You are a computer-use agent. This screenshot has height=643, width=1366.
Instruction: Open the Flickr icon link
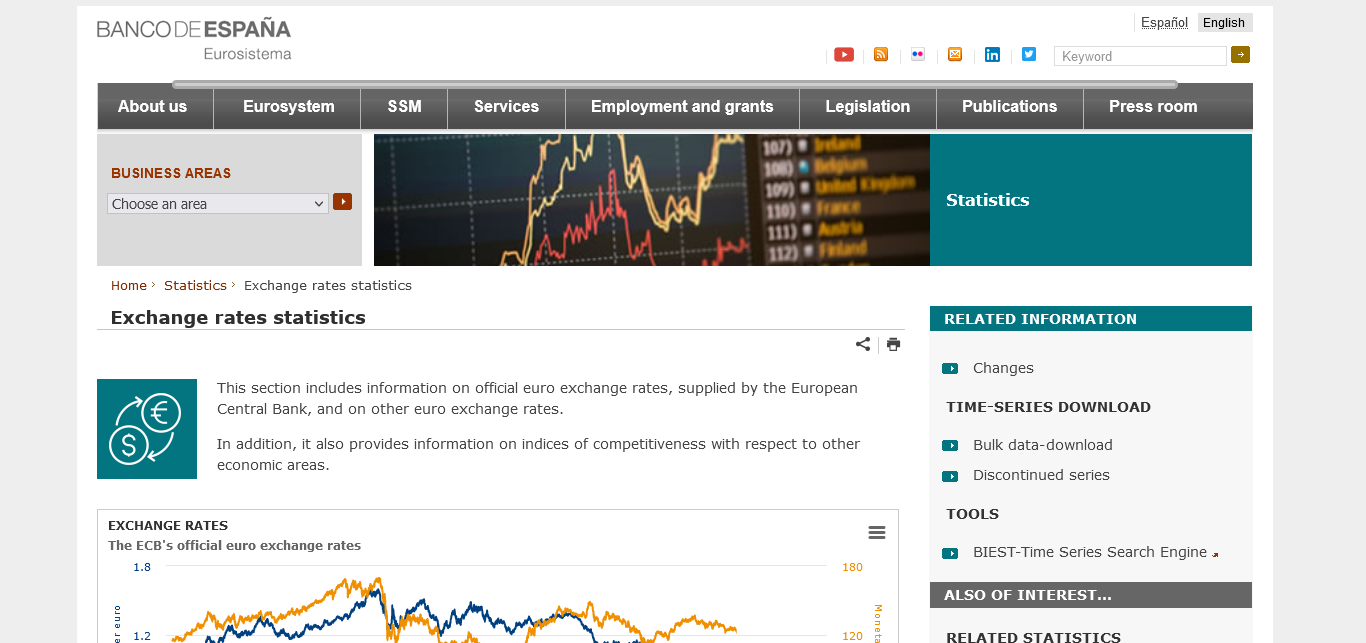click(x=917, y=55)
